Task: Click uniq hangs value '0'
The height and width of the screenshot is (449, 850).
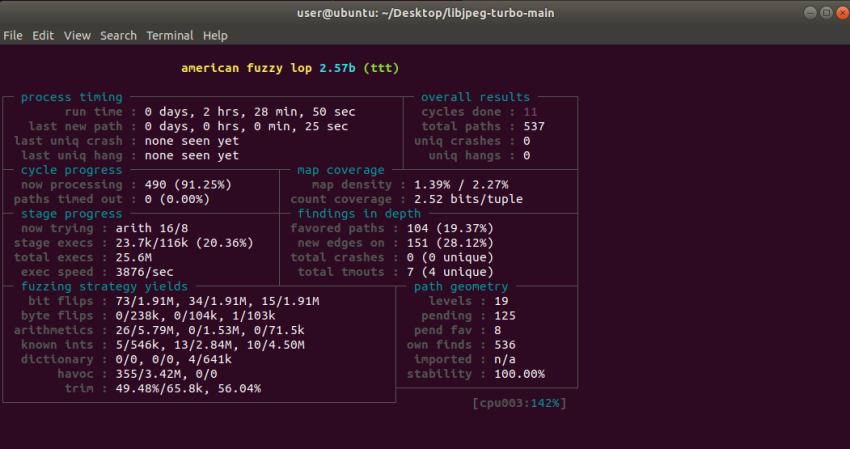Action: point(526,156)
